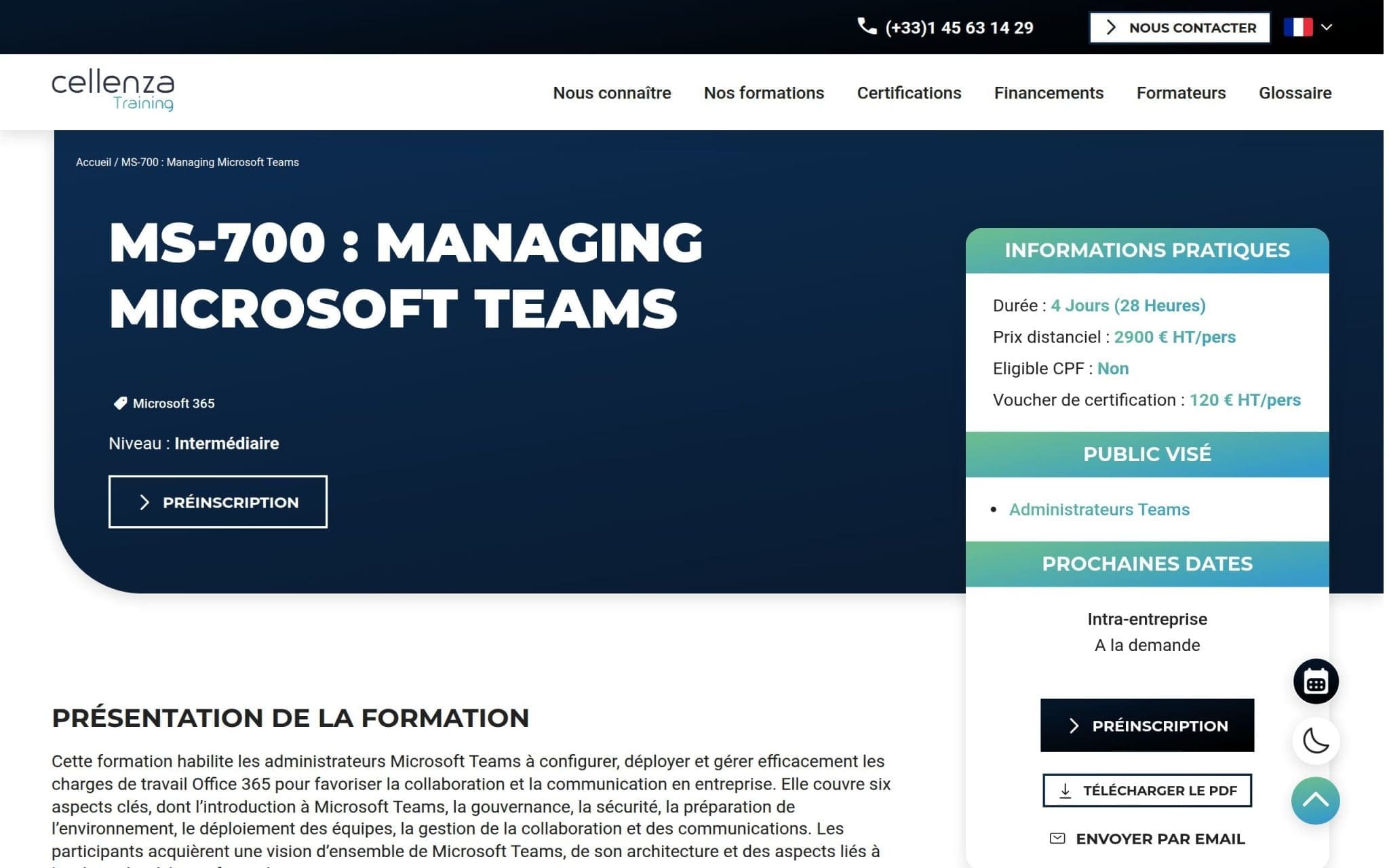Click the price '2900 € HT/pers'

pos(1175,337)
